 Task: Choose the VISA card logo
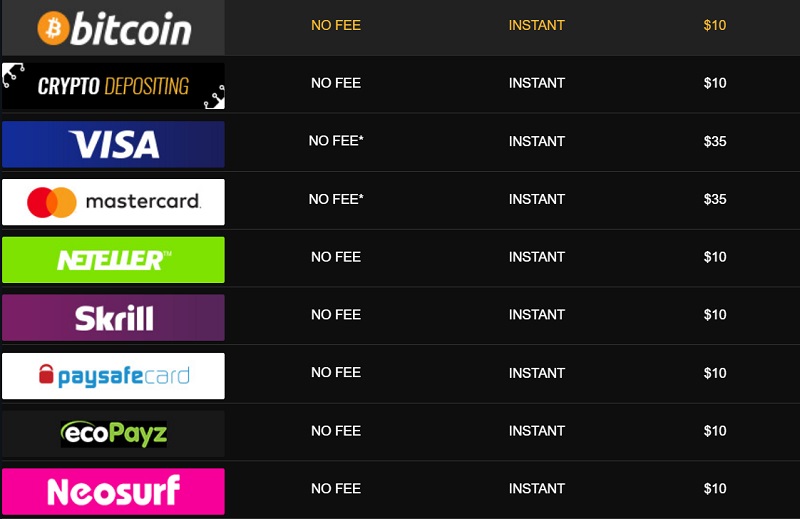(113, 144)
